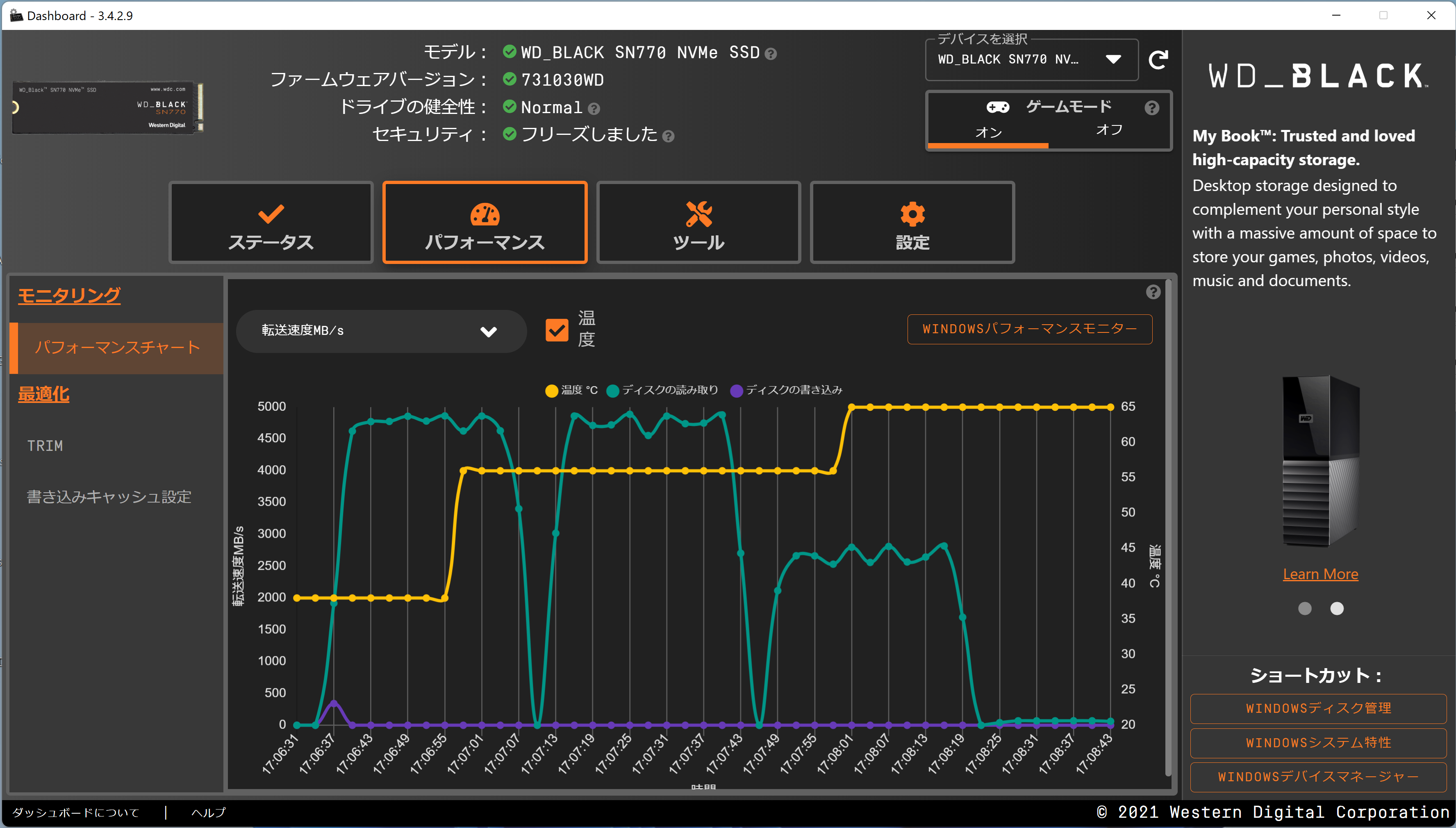Image resolution: width=1456 pixels, height=828 pixels.
Task: Click help icon beside drive health Normal
Action: (594, 109)
